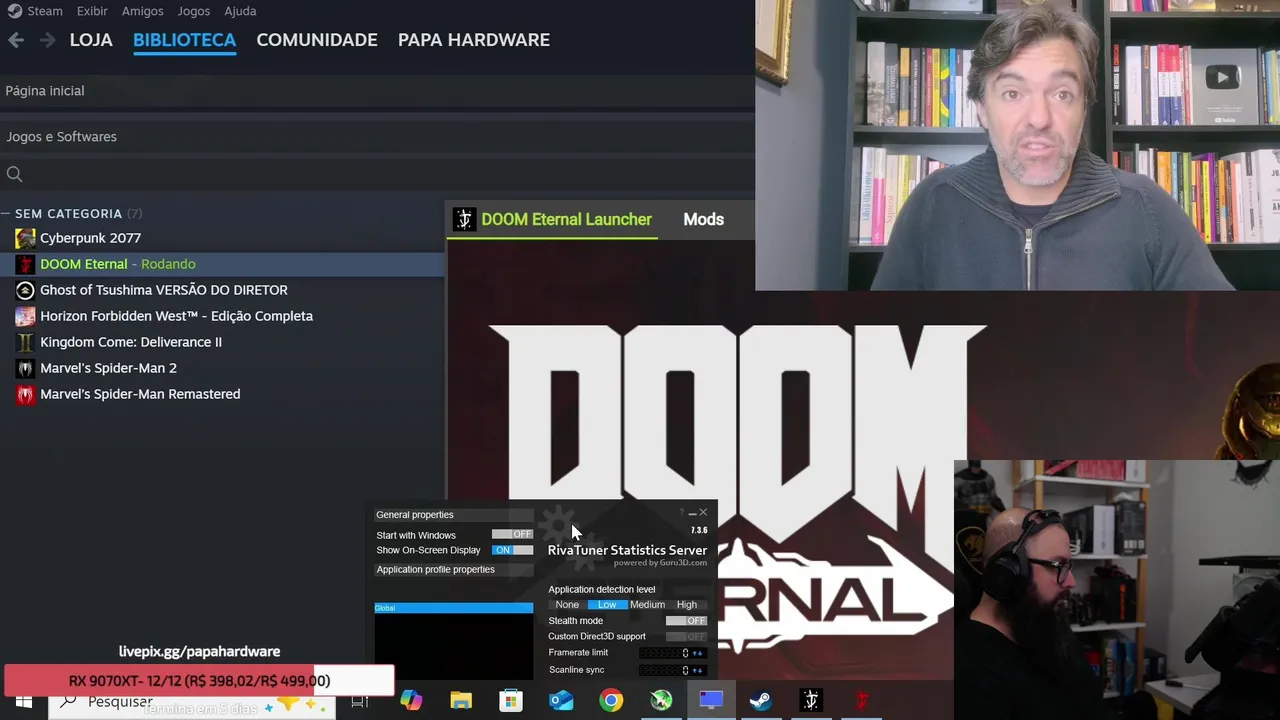This screenshot has width=1280, height=720.
Task: Click the Framerate limit value field
Action: pos(664,653)
